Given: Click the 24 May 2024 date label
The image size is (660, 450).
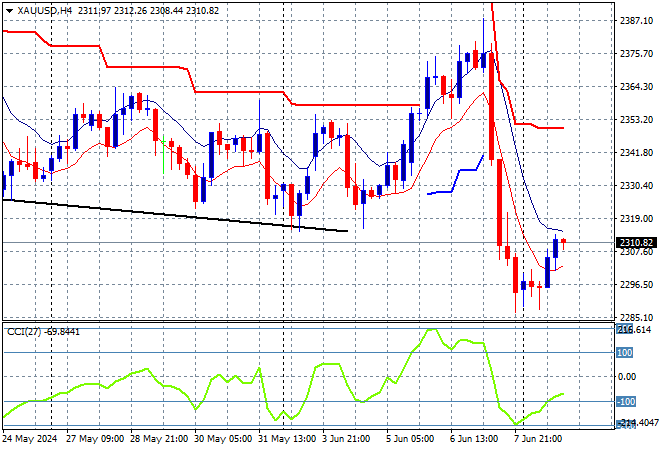Looking at the screenshot, I should (x=30, y=439).
